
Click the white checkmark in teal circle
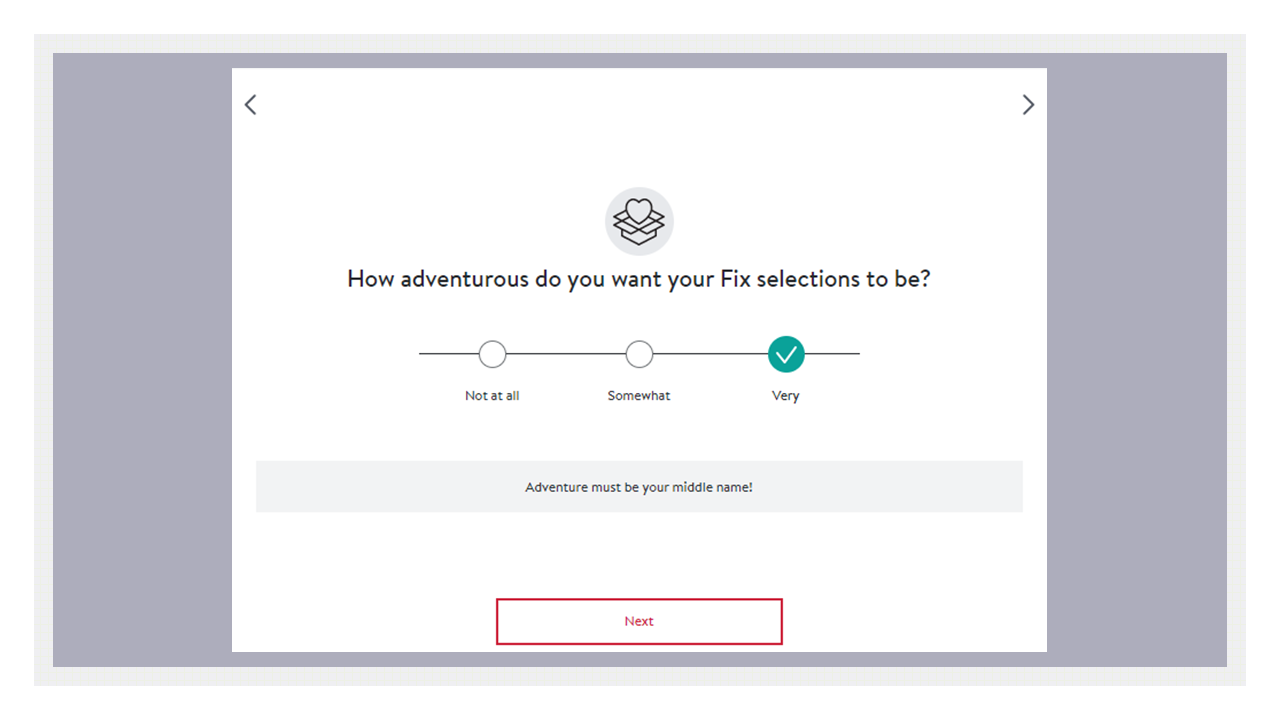pos(786,354)
